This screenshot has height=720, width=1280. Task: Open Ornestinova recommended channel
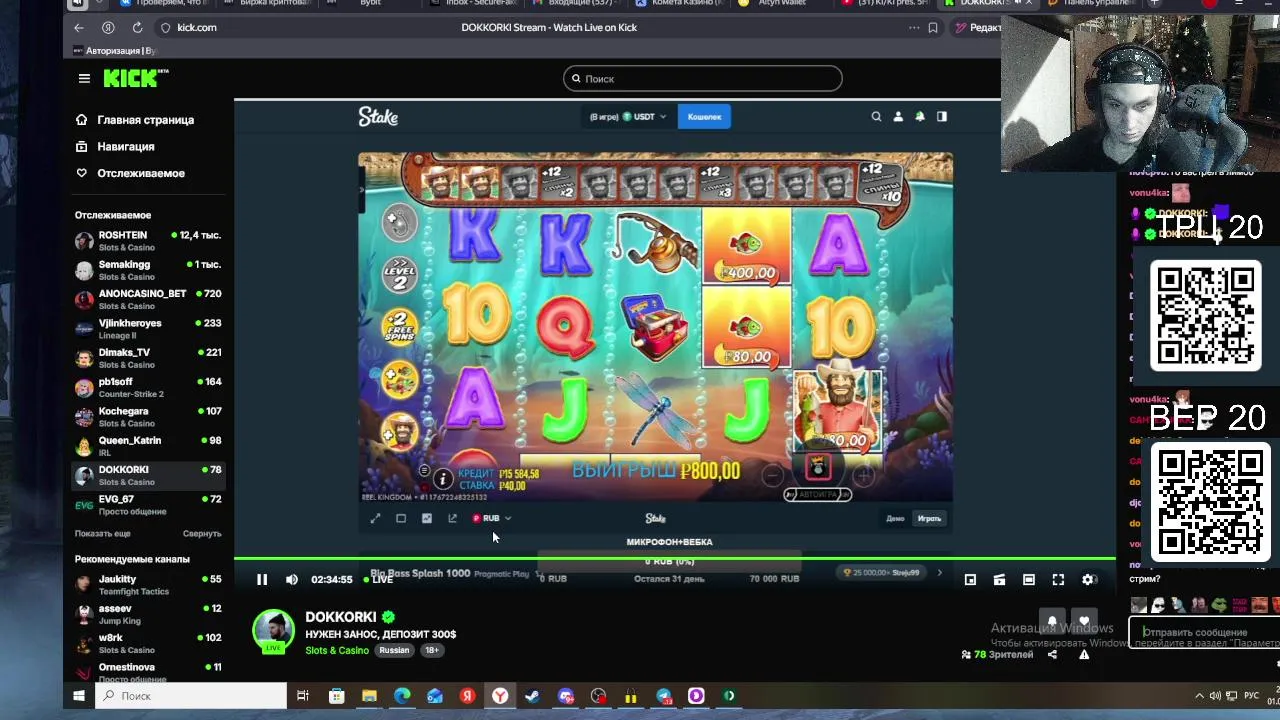[148, 672]
